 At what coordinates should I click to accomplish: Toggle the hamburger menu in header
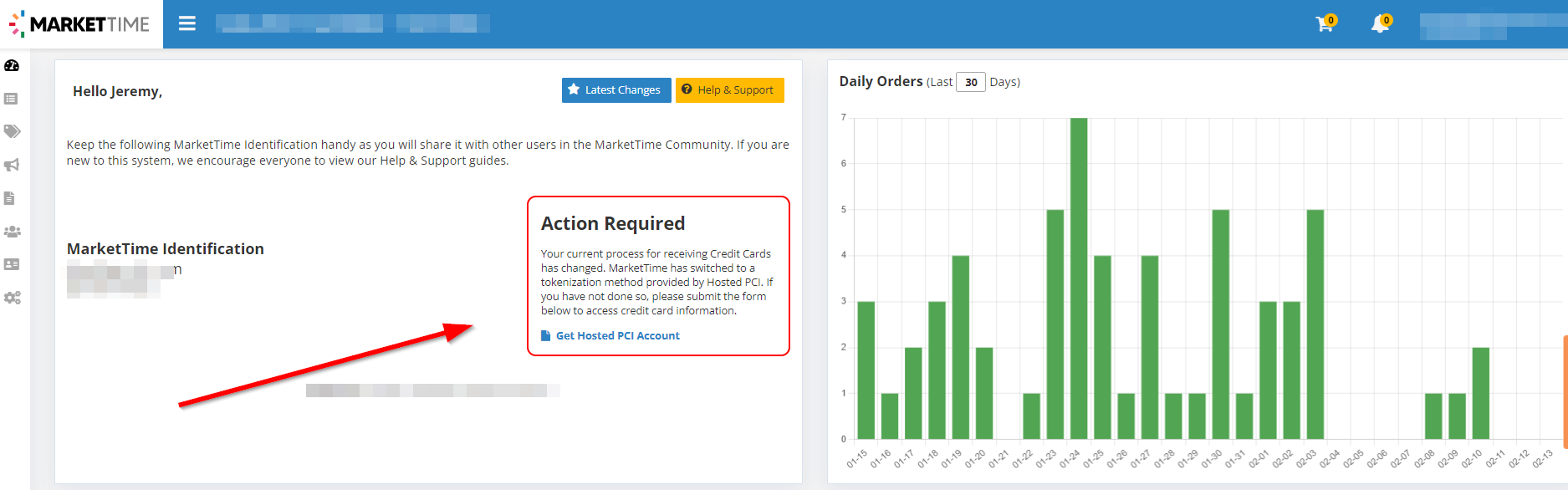click(x=187, y=23)
